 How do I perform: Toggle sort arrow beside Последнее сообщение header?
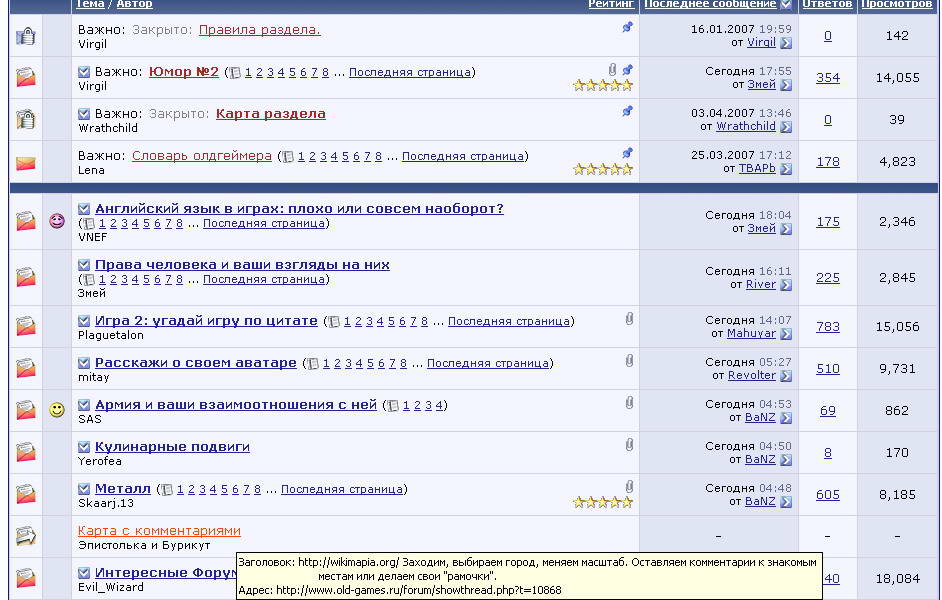786,4
